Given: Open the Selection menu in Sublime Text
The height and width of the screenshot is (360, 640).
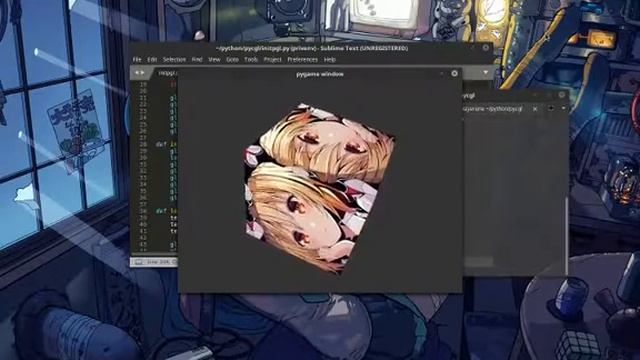Looking at the screenshot, I should pos(174,60).
